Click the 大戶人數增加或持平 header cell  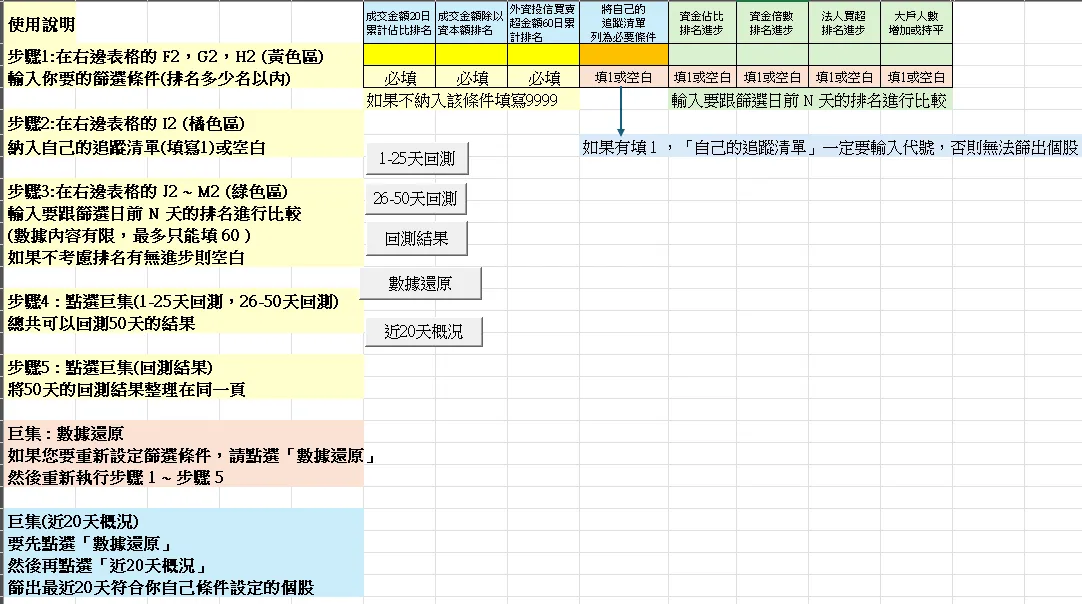[x=916, y=22]
